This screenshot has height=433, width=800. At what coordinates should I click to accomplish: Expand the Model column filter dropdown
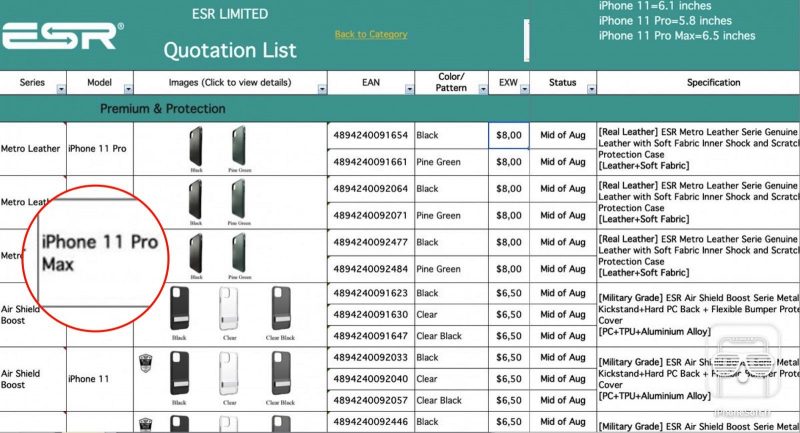coord(128,89)
